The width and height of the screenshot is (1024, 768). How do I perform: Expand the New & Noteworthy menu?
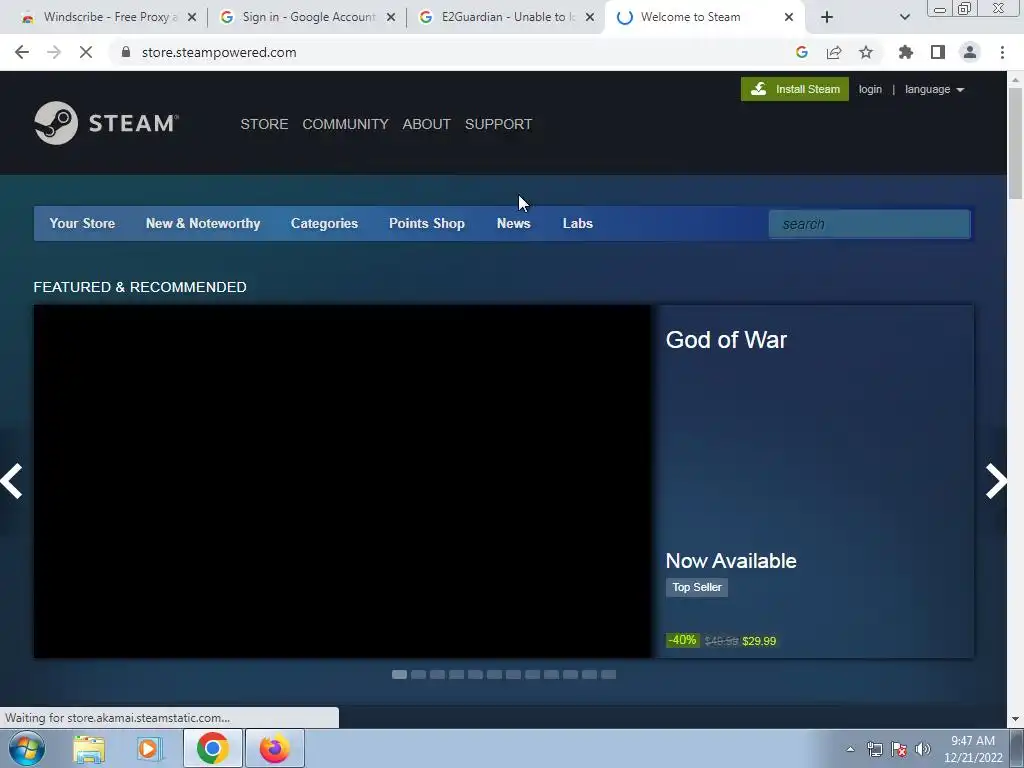pyautogui.click(x=203, y=223)
